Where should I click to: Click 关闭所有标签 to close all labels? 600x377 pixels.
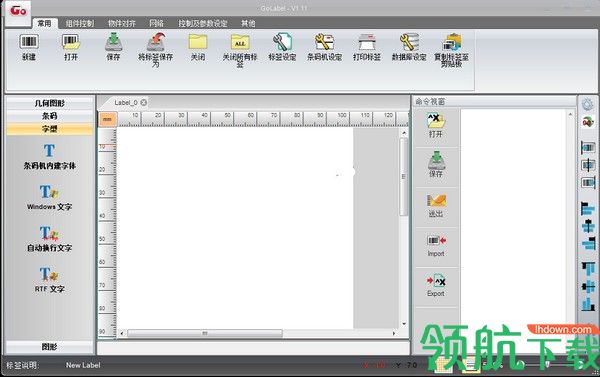click(x=240, y=42)
